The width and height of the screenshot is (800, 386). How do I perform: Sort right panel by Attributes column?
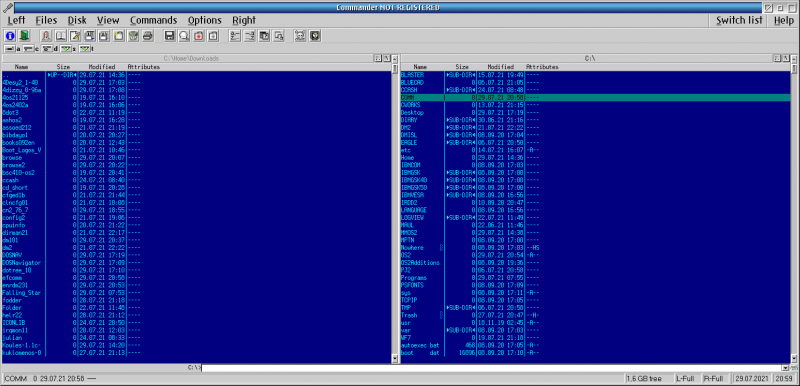(542, 67)
